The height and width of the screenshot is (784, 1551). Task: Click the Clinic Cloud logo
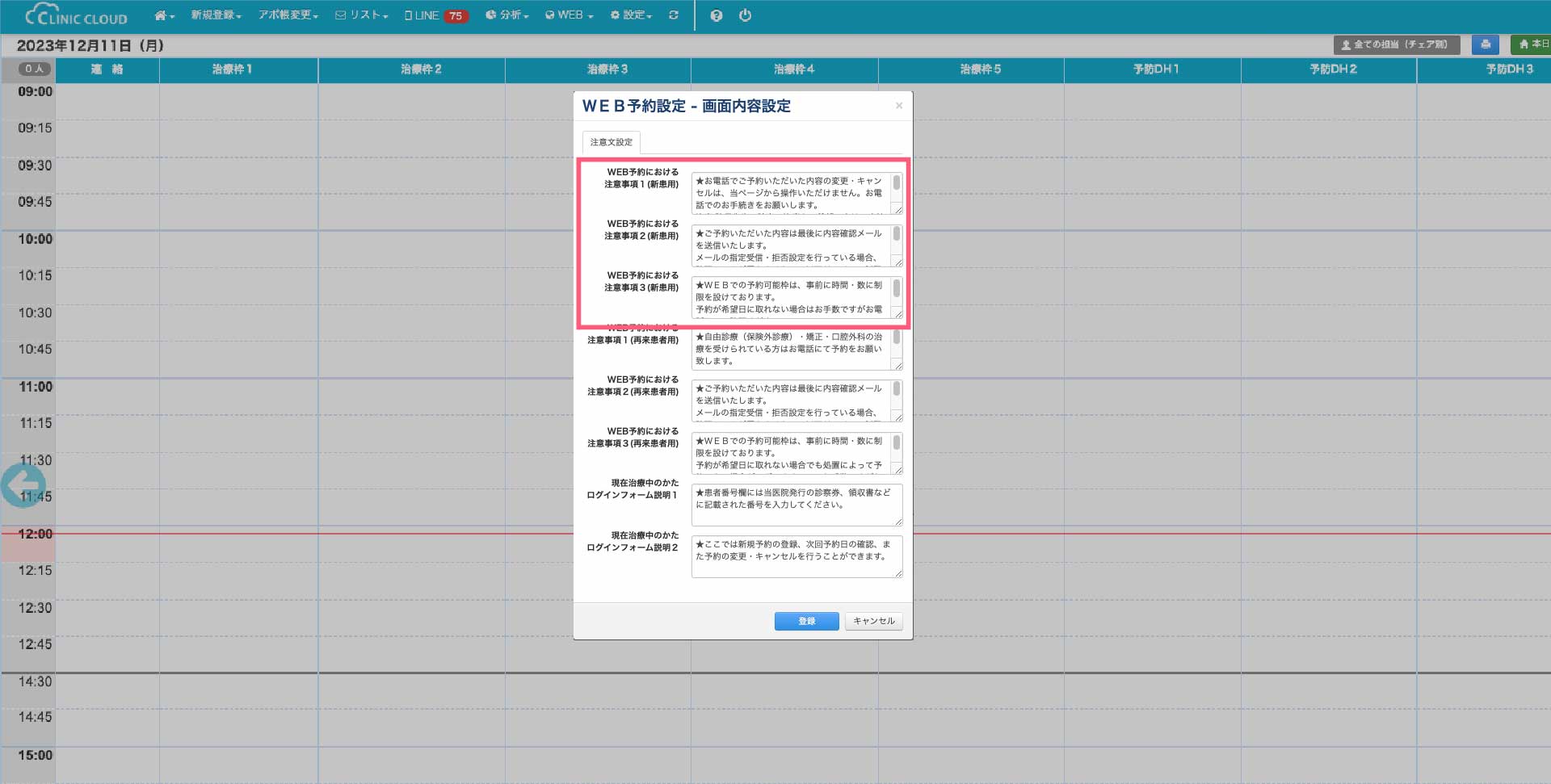point(77,16)
